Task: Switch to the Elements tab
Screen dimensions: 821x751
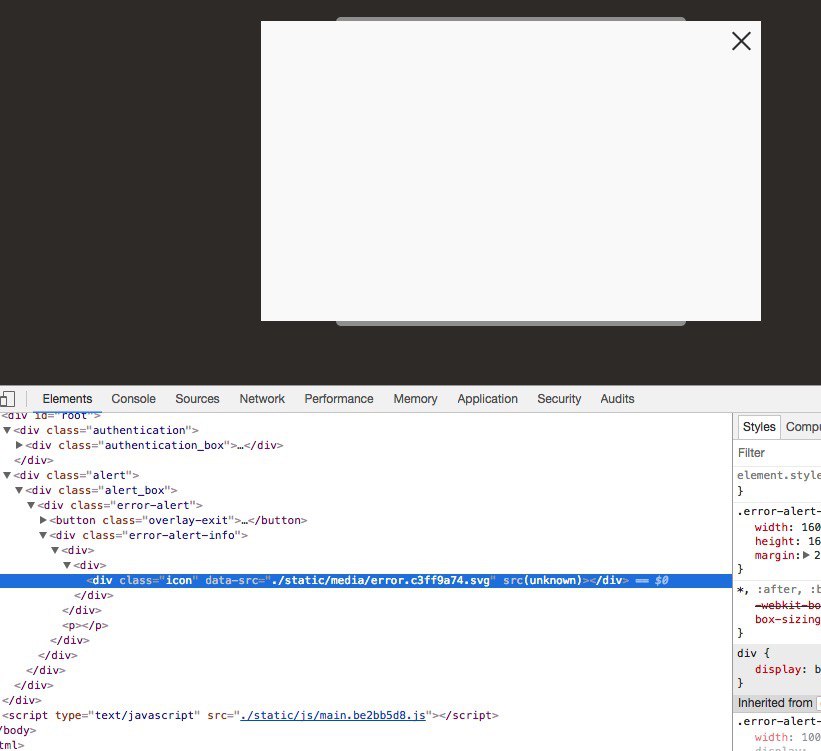Action: click(67, 399)
